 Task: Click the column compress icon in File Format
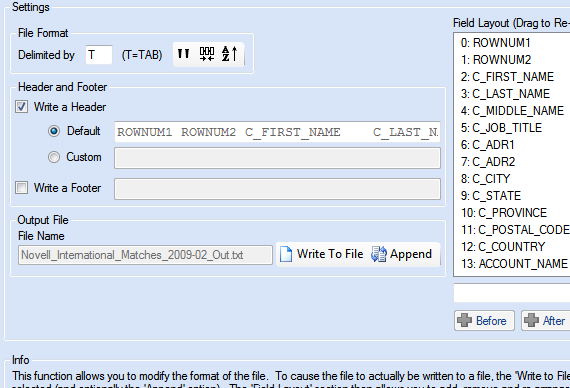(207, 54)
